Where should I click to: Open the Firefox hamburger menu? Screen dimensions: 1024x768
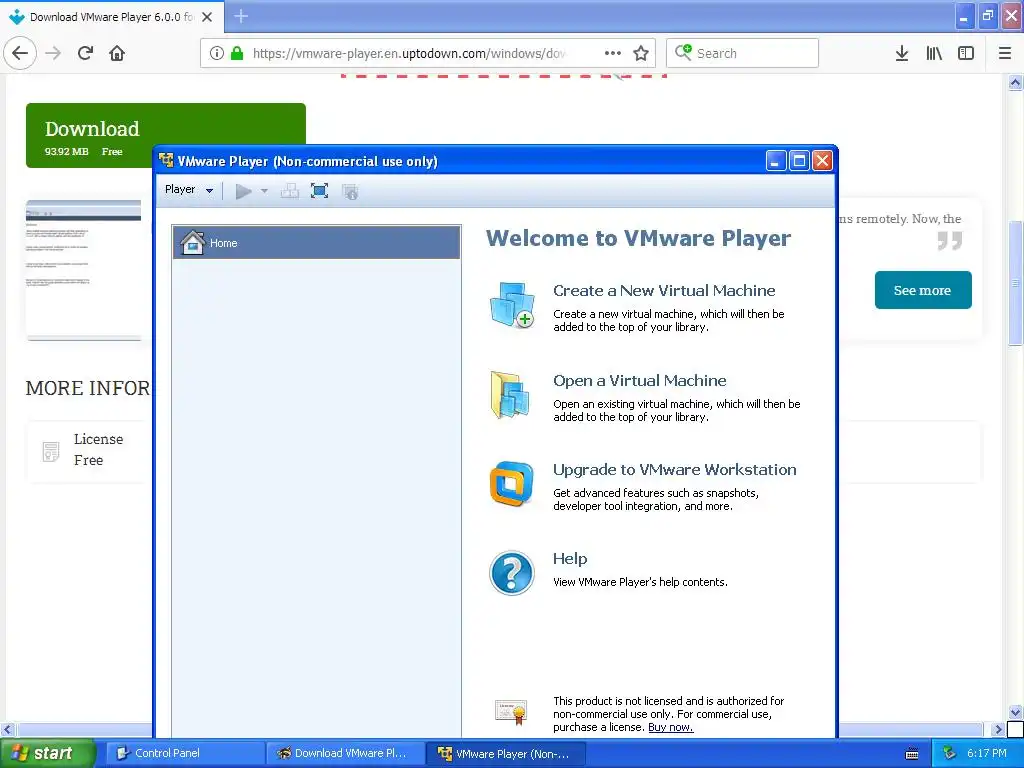[x=1004, y=53]
